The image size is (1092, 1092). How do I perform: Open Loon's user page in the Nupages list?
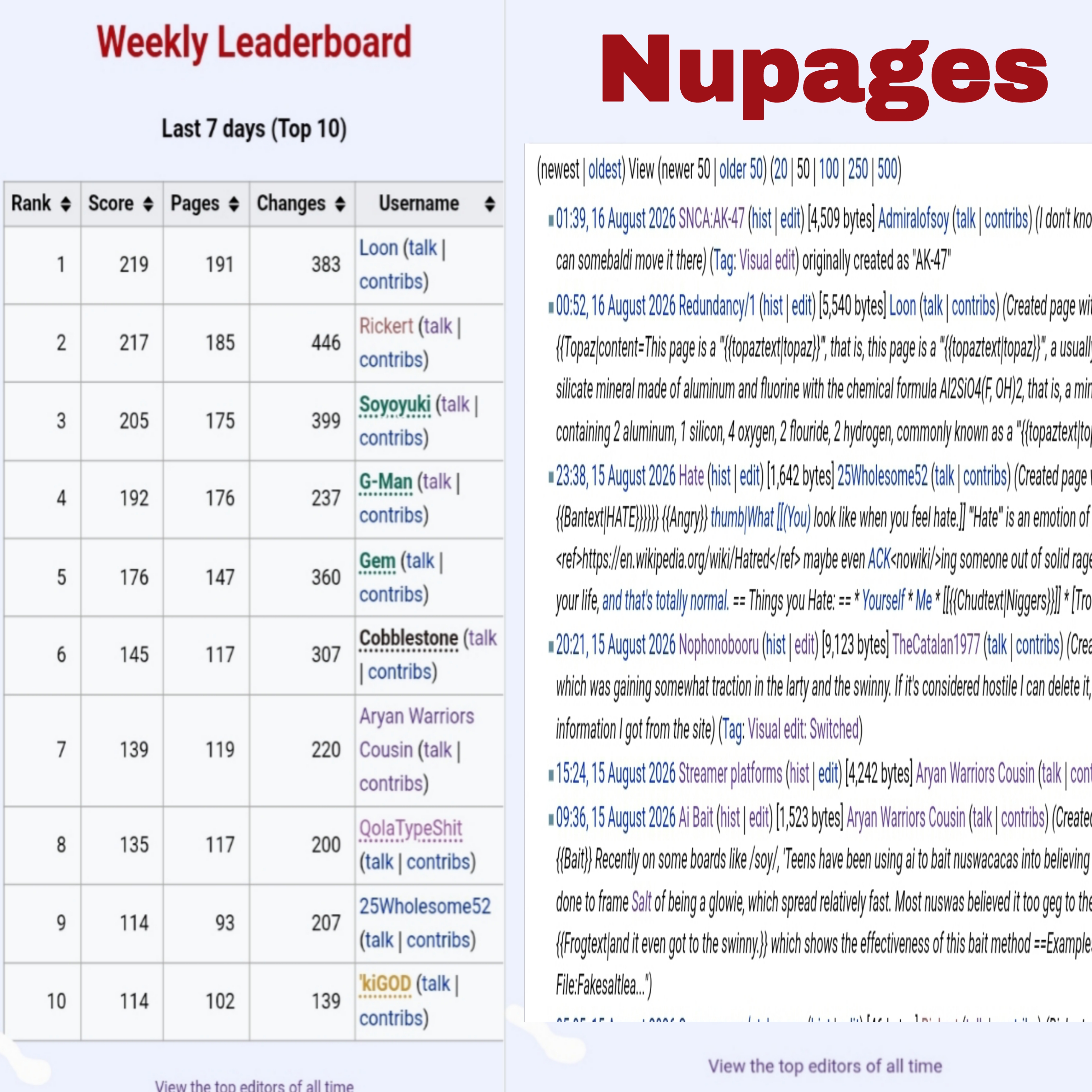pos(903,306)
